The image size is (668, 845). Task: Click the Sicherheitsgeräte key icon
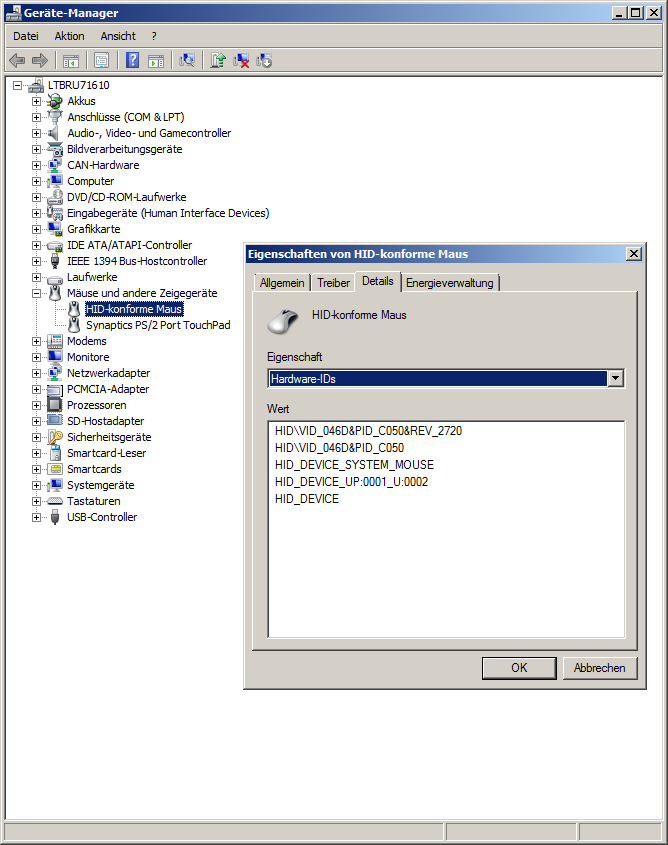pos(55,437)
